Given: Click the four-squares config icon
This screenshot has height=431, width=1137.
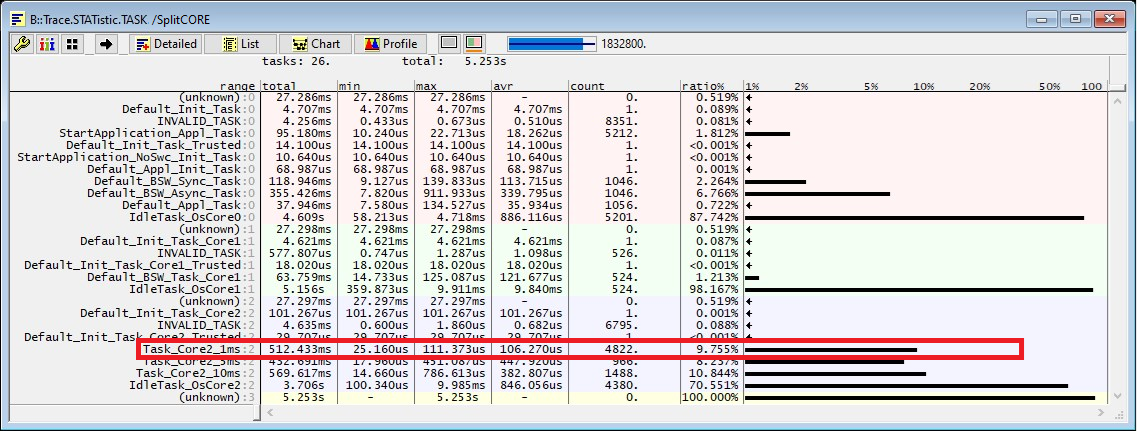Looking at the screenshot, I should [x=72, y=44].
